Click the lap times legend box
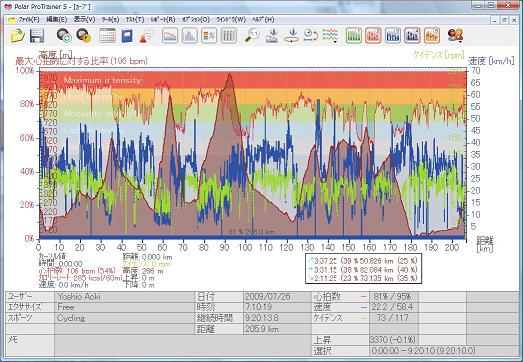The width and height of the screenshot is (523, 362). coord(363,269)
